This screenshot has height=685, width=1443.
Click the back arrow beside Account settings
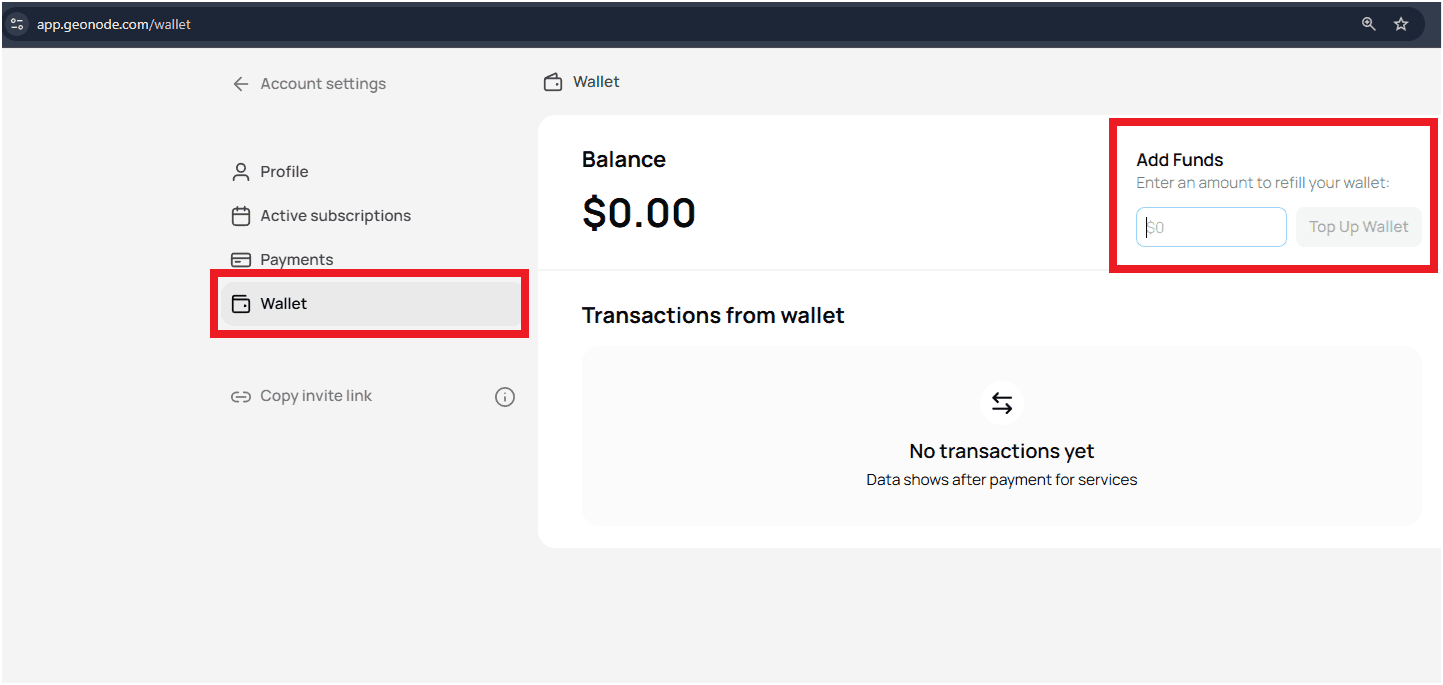(240, 83)
